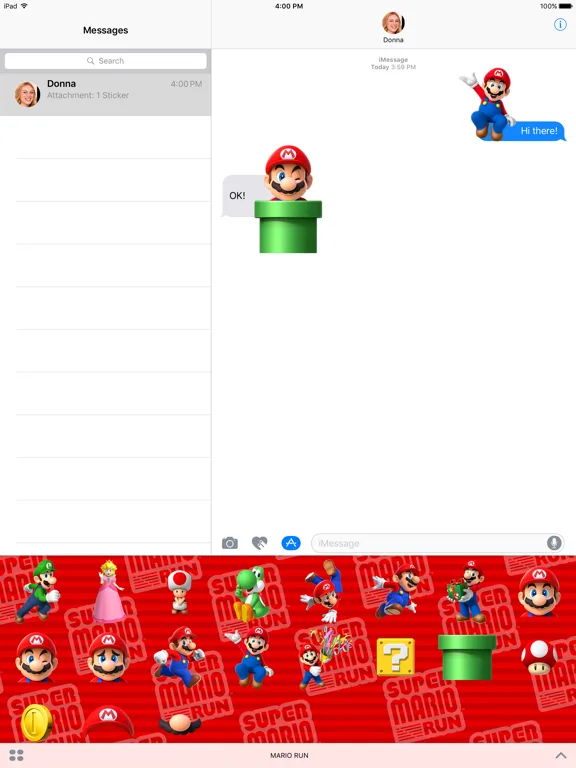Screen dimensions: 576x768
Task: Select the upside-down flipping Mario sticker
Action: click(x=323, y=591)
